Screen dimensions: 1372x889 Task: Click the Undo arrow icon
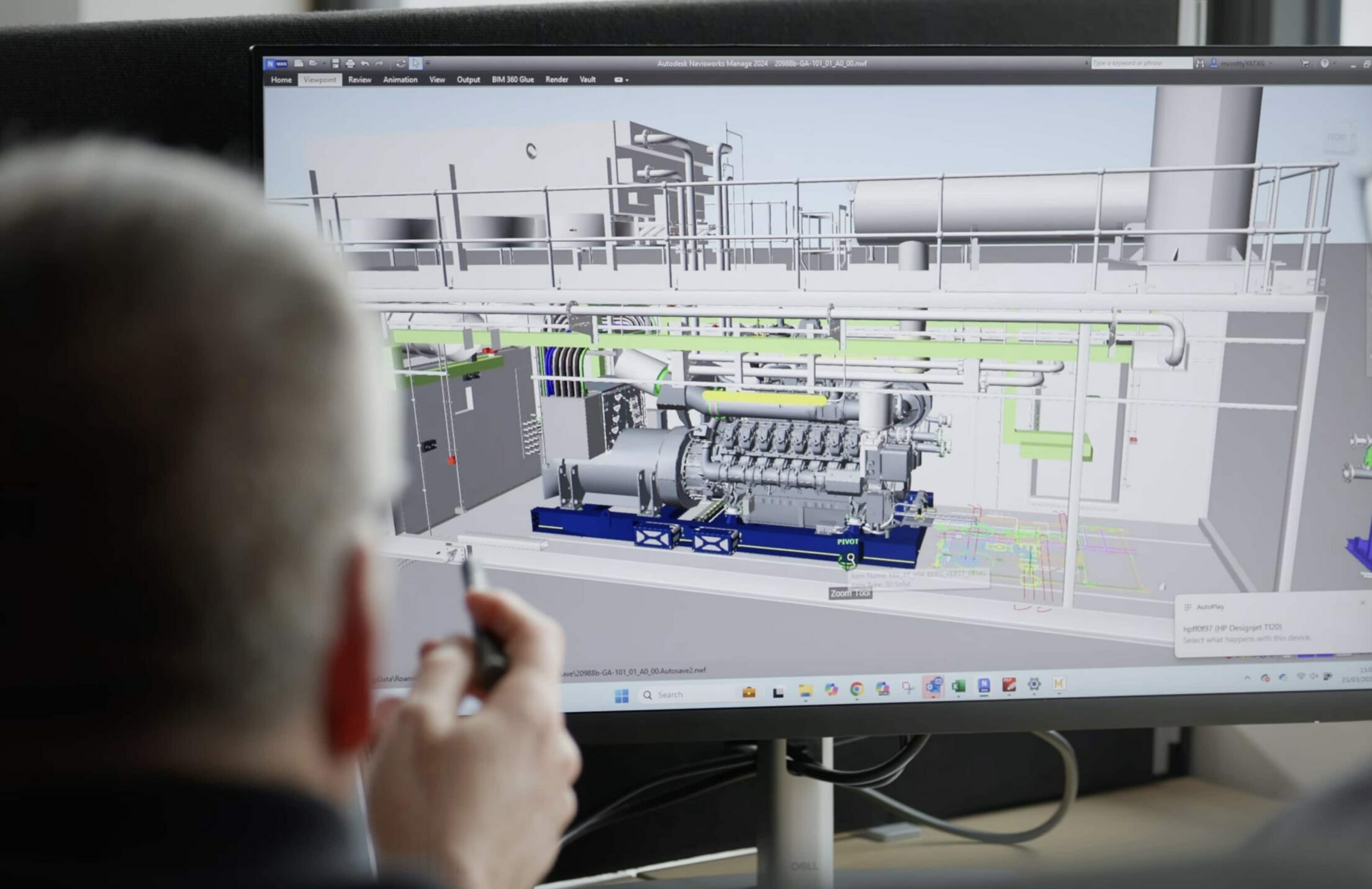tap(365, 63)
